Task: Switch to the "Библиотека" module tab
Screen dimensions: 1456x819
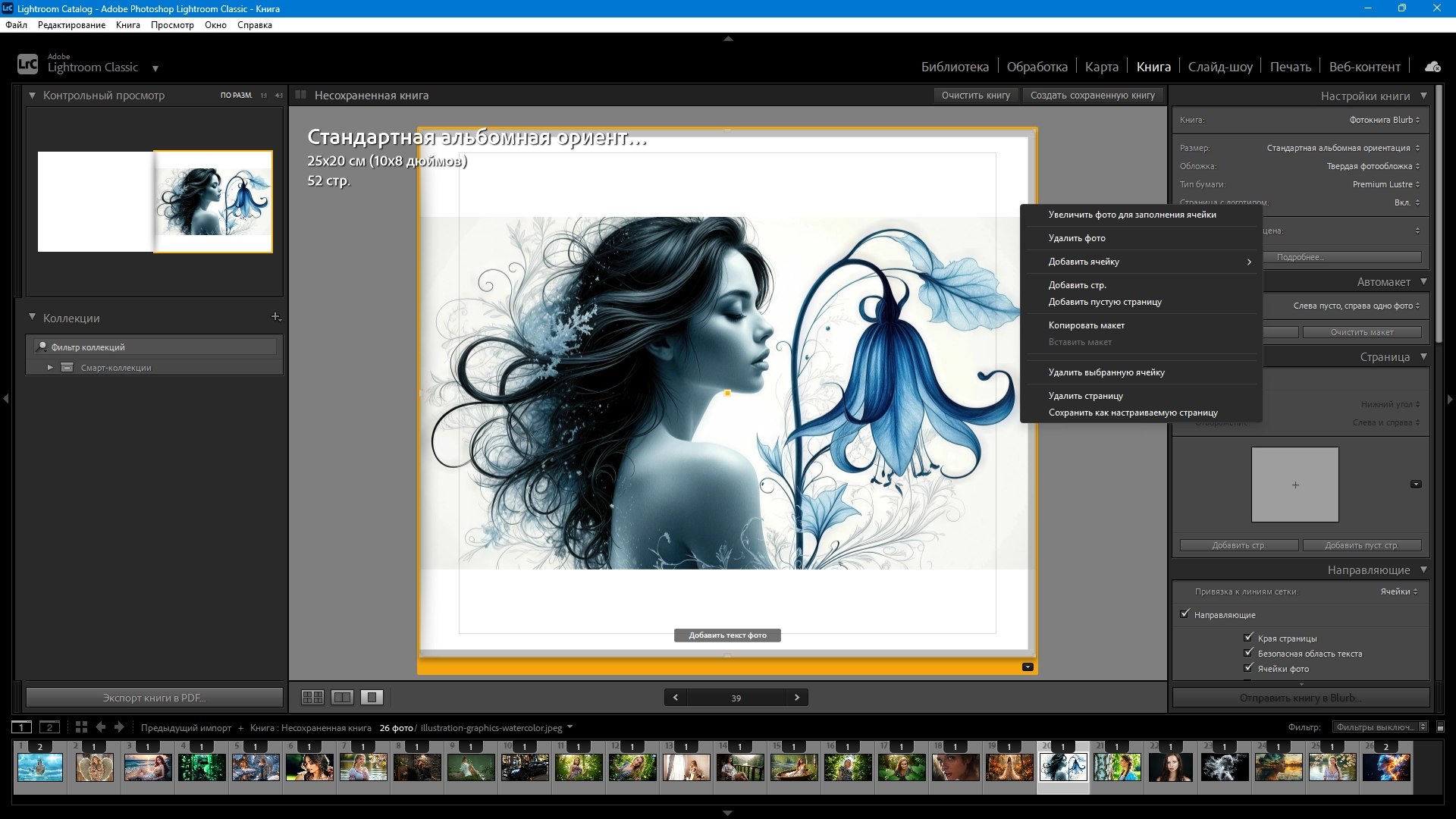Action: click(x=955, y=66)
